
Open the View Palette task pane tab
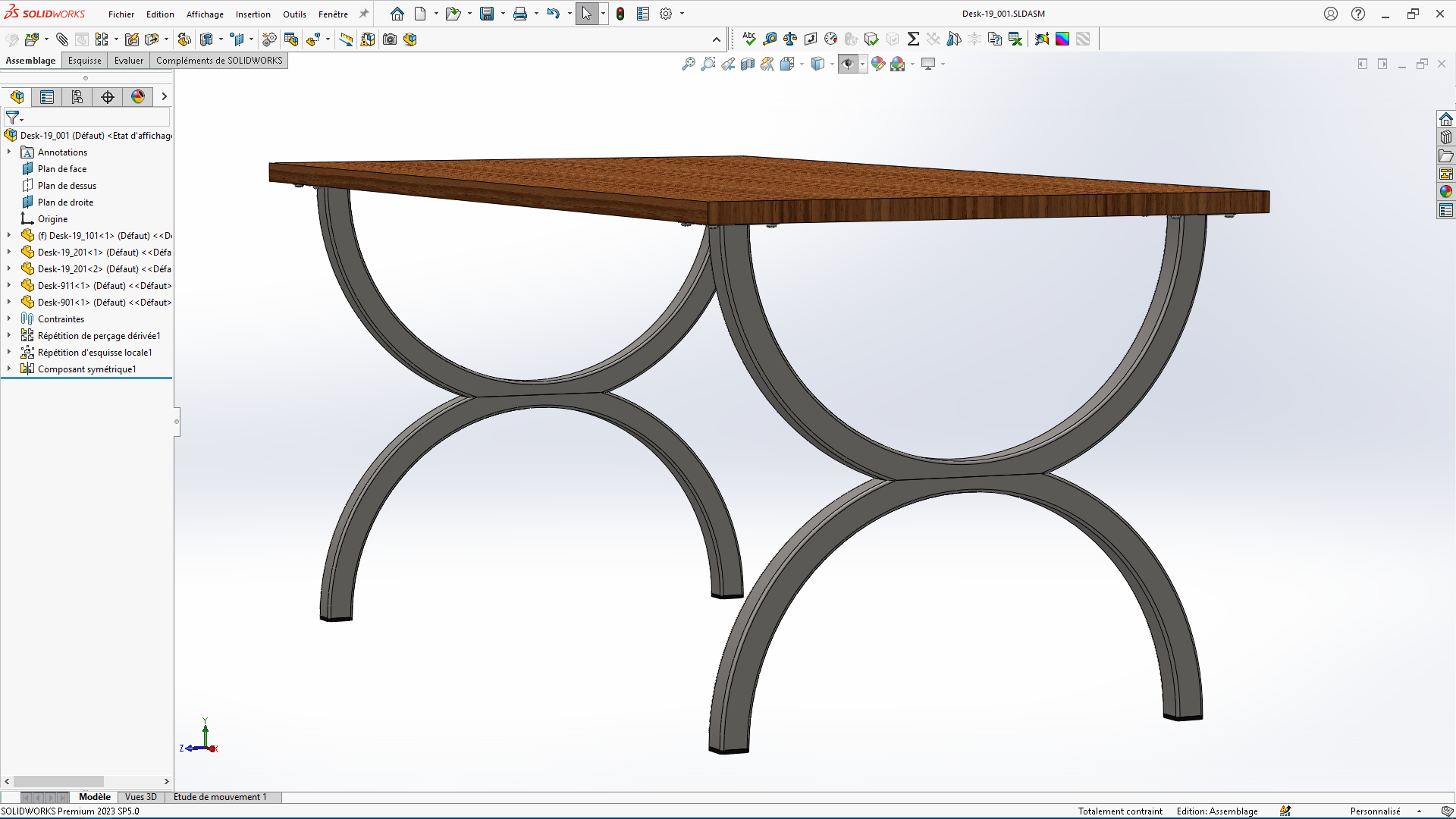(x=1446, y=174)
